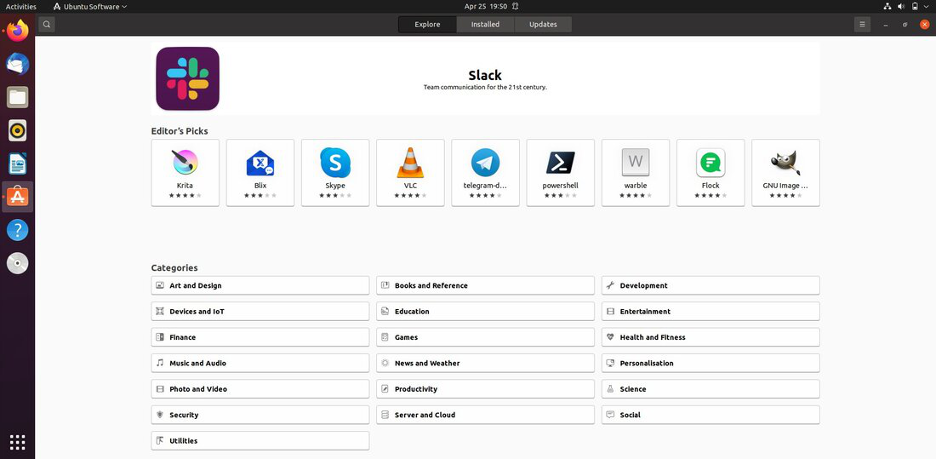Open the GNU Image app tile
936x460 pixels.
point(786,173)
